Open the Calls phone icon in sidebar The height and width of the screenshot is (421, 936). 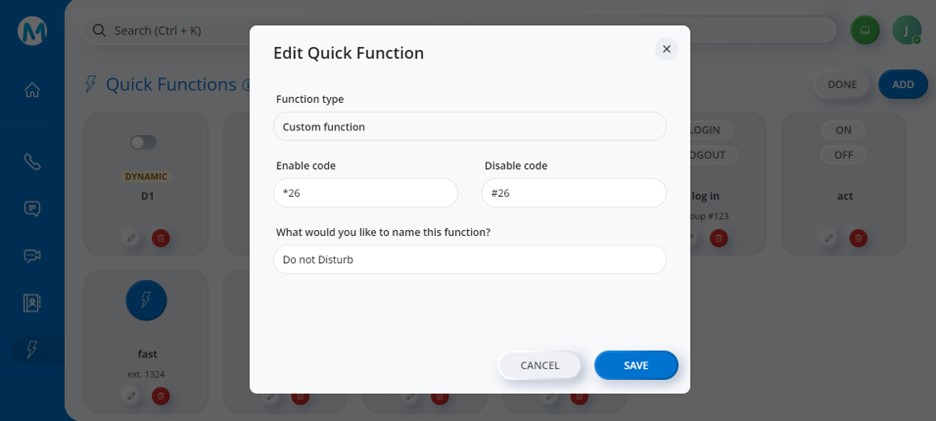point(32,161)
